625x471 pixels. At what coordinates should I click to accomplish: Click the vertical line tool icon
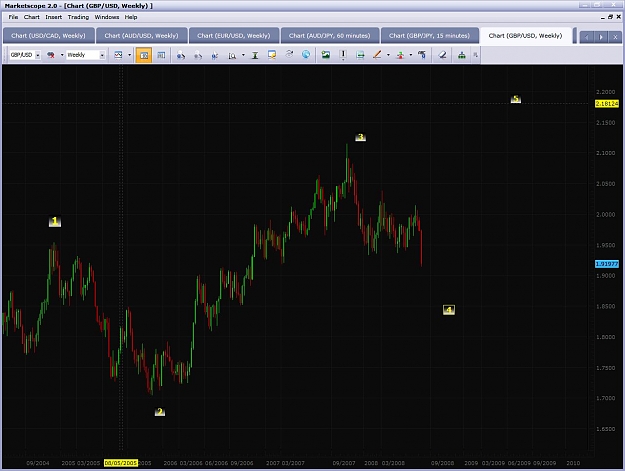coord(343,55)
